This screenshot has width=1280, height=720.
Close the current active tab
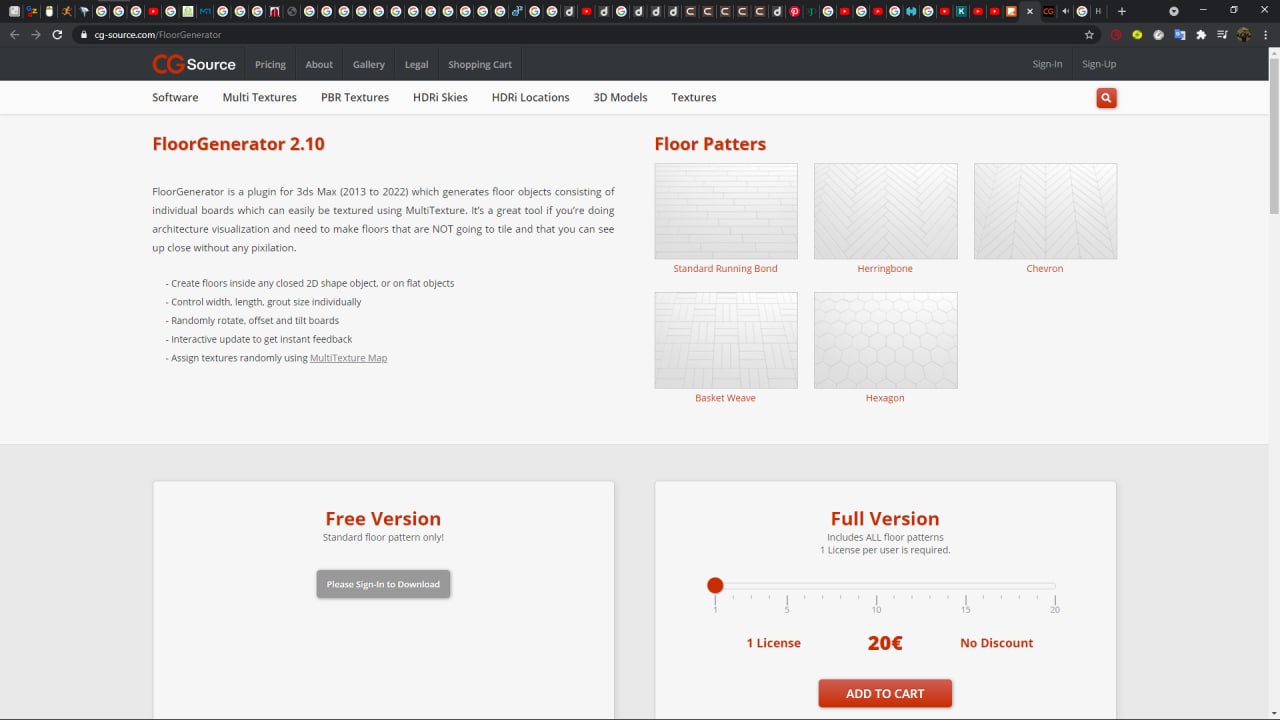point(1030,11)
